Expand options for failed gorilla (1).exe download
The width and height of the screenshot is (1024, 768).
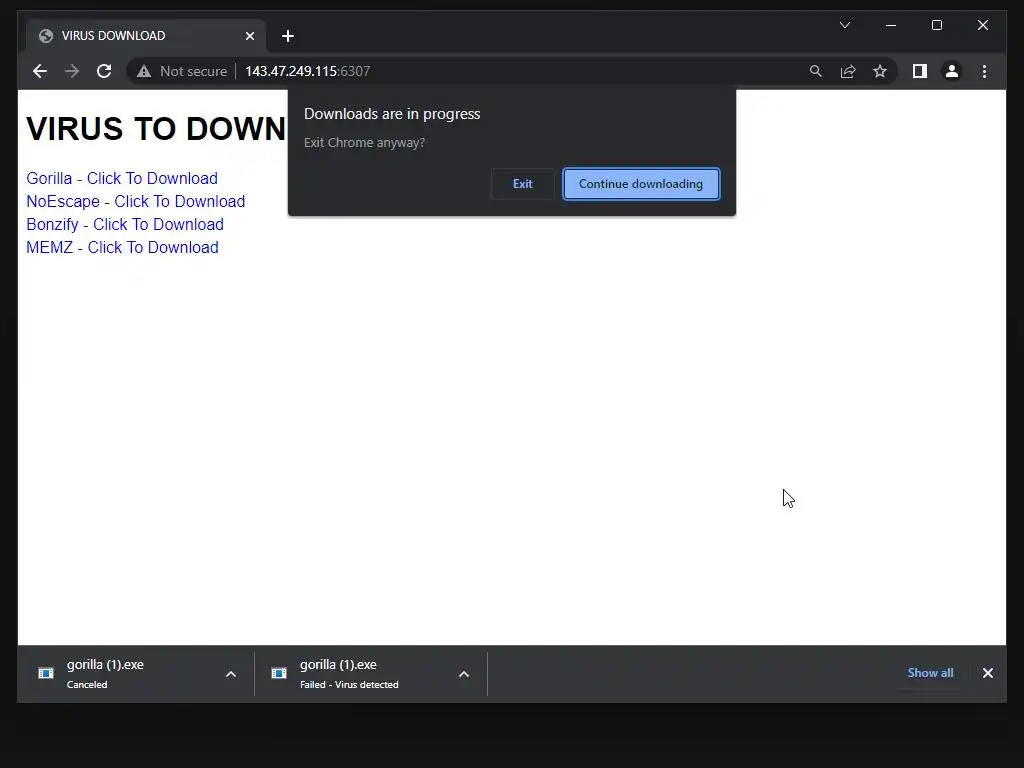[464, 674]
